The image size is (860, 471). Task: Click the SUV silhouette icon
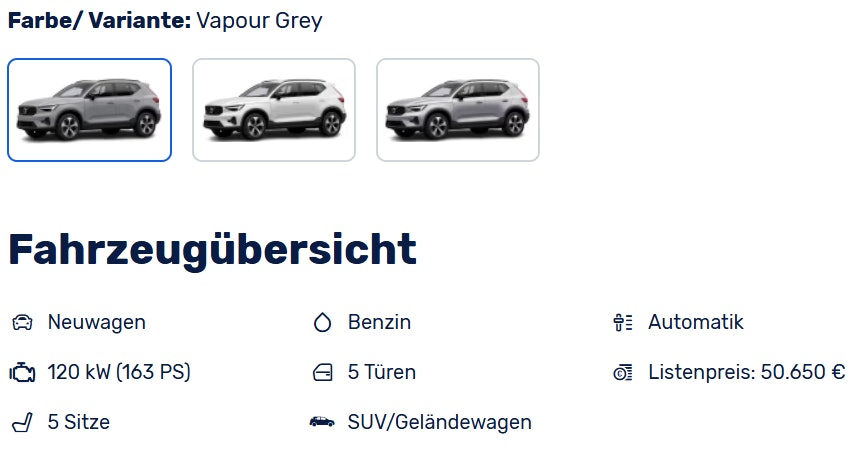coord(322,422)
